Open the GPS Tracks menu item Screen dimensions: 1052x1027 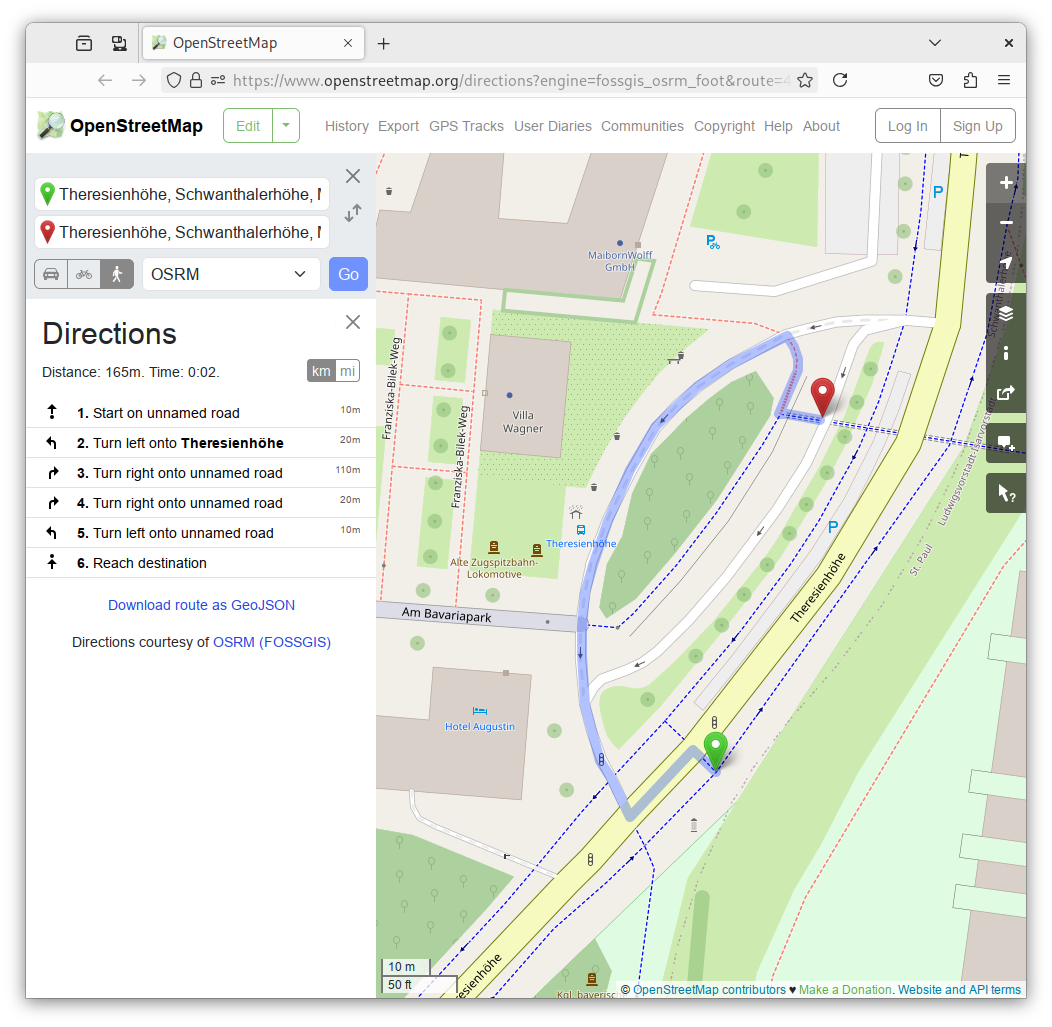click(x=466, y=126)
